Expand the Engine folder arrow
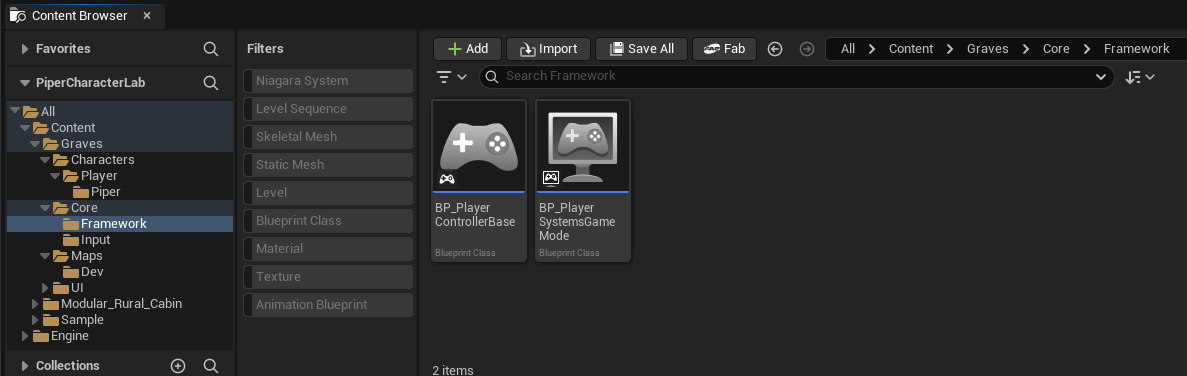This screenshot has width=1187, height=376. (x=25, y=336)
